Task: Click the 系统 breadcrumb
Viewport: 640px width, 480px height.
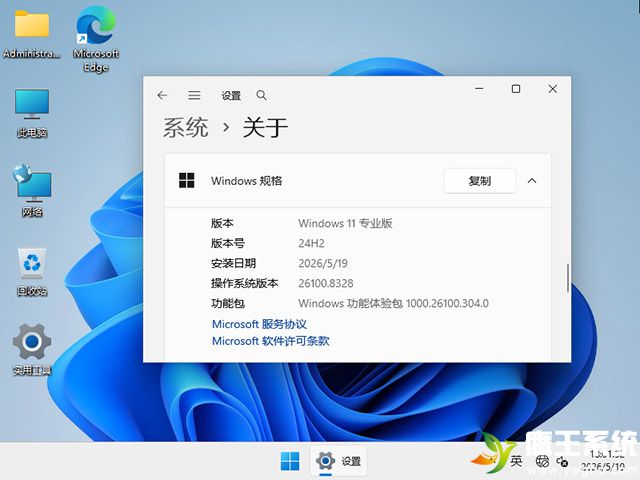Action: tap(186, 127)
